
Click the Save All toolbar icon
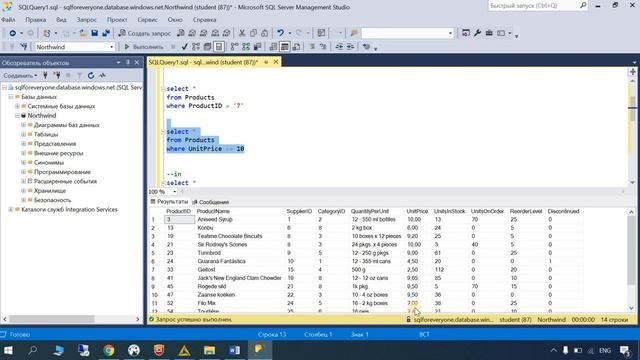(x=106, y=33)
